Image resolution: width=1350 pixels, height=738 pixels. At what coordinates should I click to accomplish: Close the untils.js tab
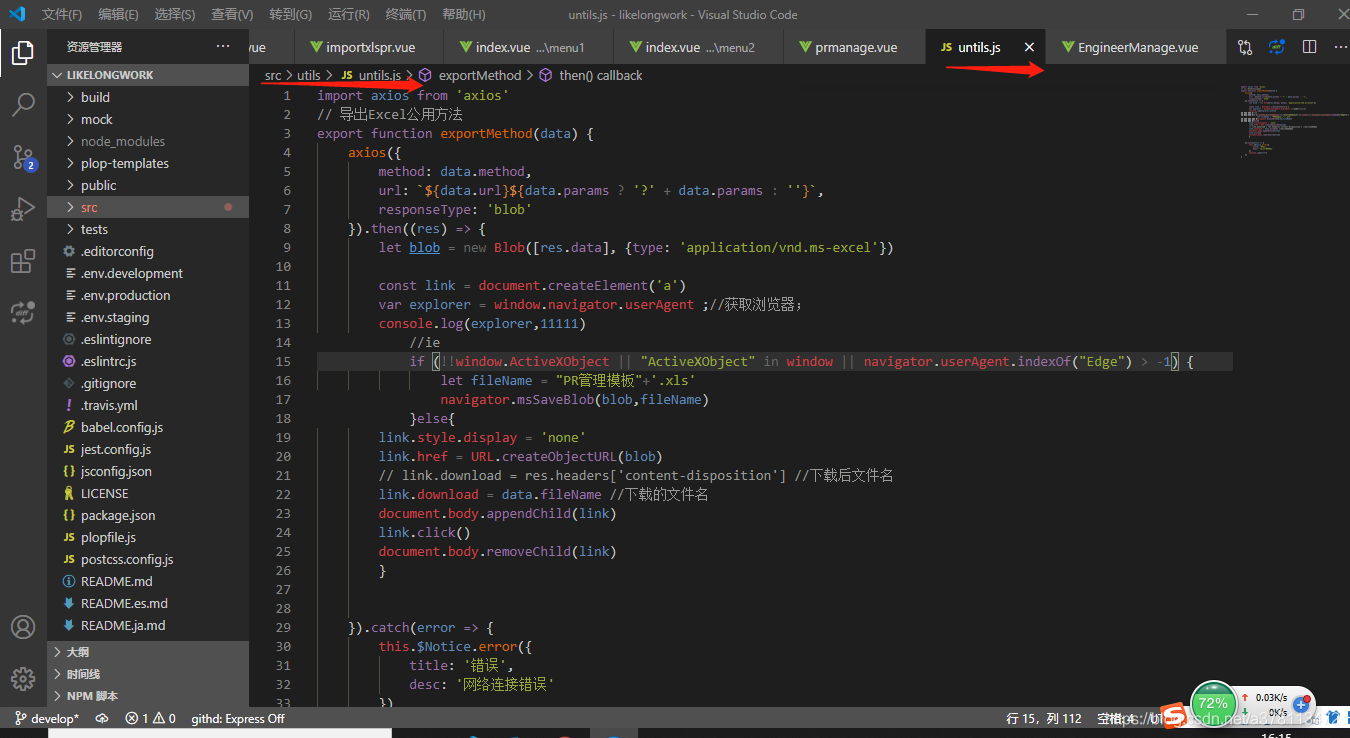click(x=1029, y=47)
